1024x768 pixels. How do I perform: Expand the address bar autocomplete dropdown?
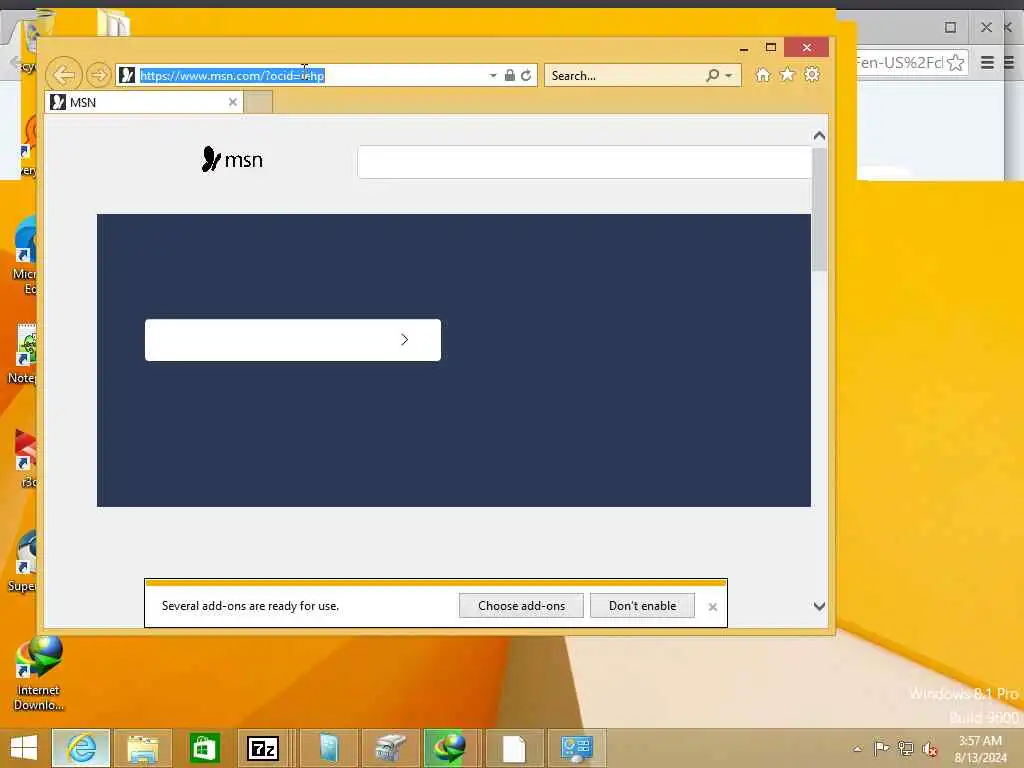493,76
